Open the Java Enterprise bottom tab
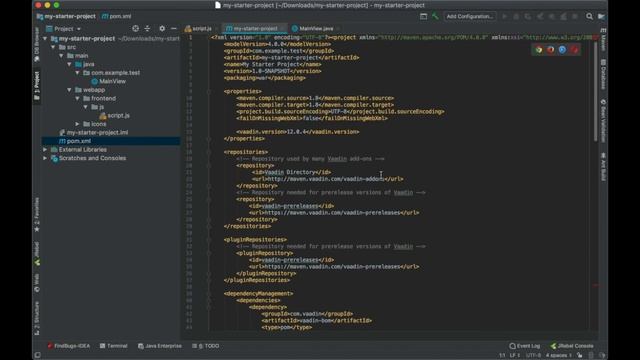 click(x=159, y=346)
